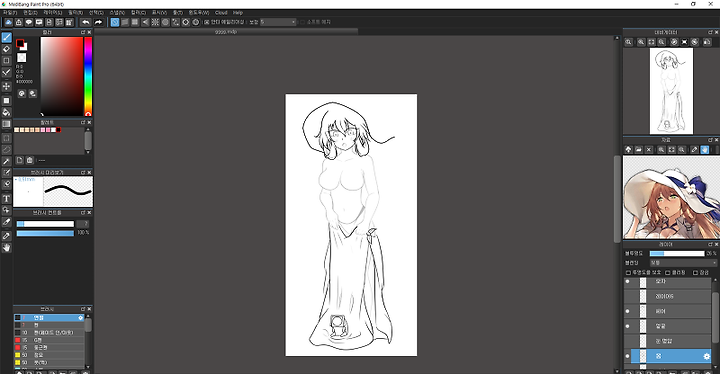This screenshot has height=374, width=720.
Task: Click down arrow of palette panel scrollbar
Action: 88,152
